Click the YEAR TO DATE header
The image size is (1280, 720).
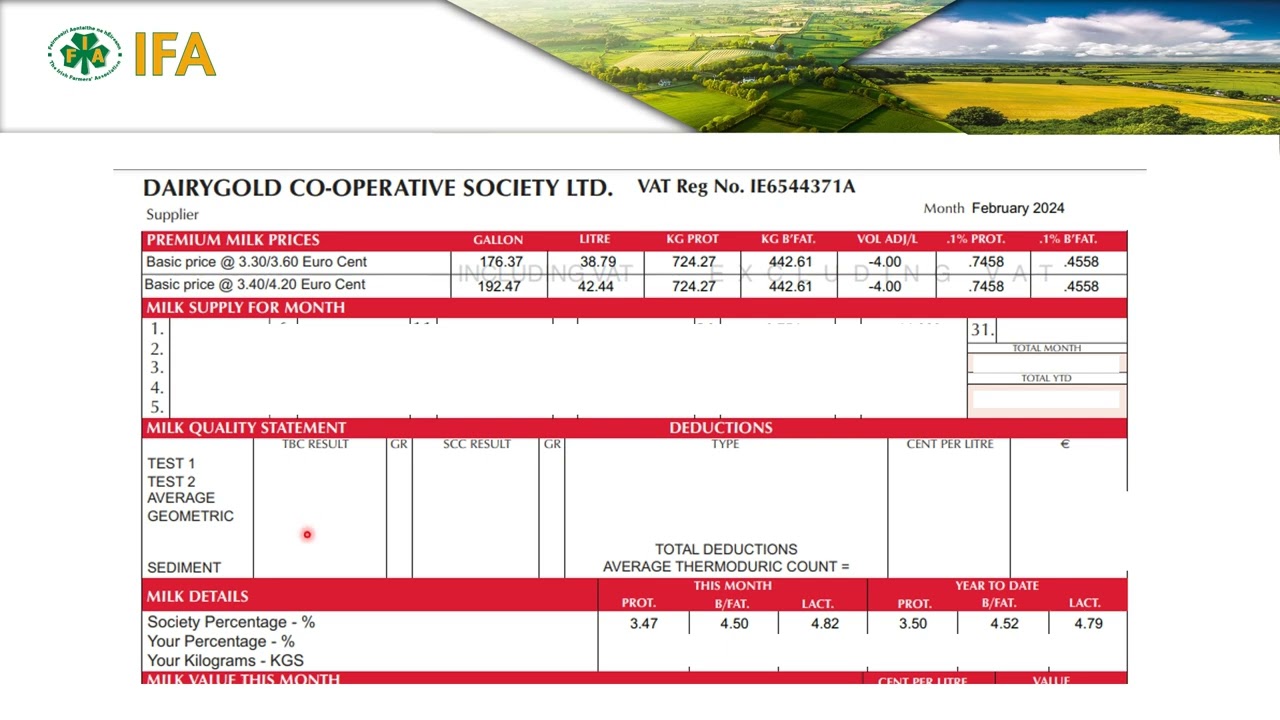pyautogui.click(x=997, y=586)
